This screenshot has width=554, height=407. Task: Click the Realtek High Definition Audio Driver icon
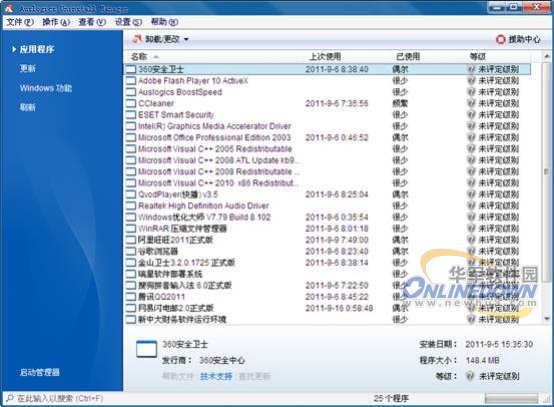click(x=131, y=206)
